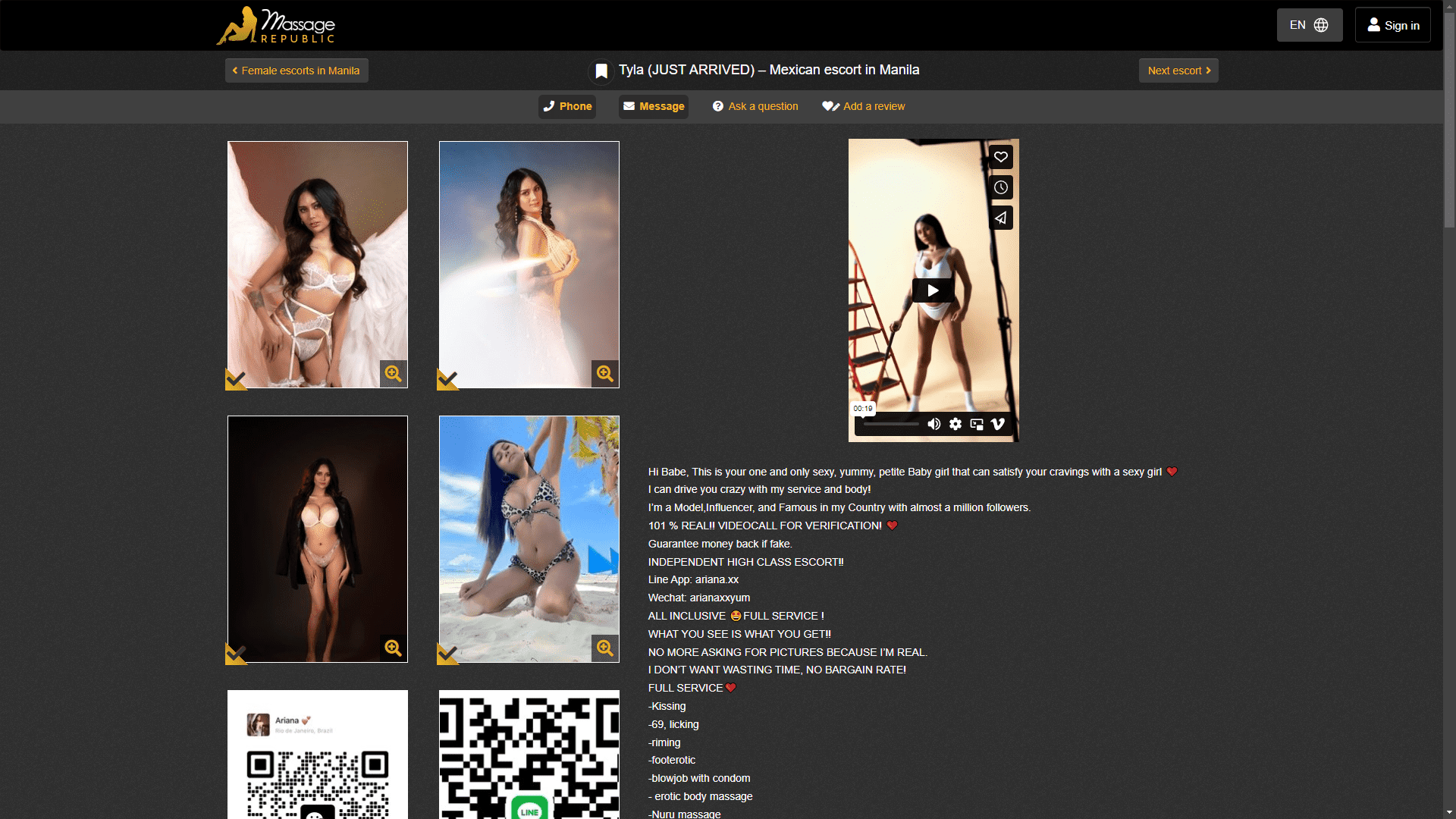Like the video with the heart icon
The image size is (1456, 819).
coord(1001,157)
